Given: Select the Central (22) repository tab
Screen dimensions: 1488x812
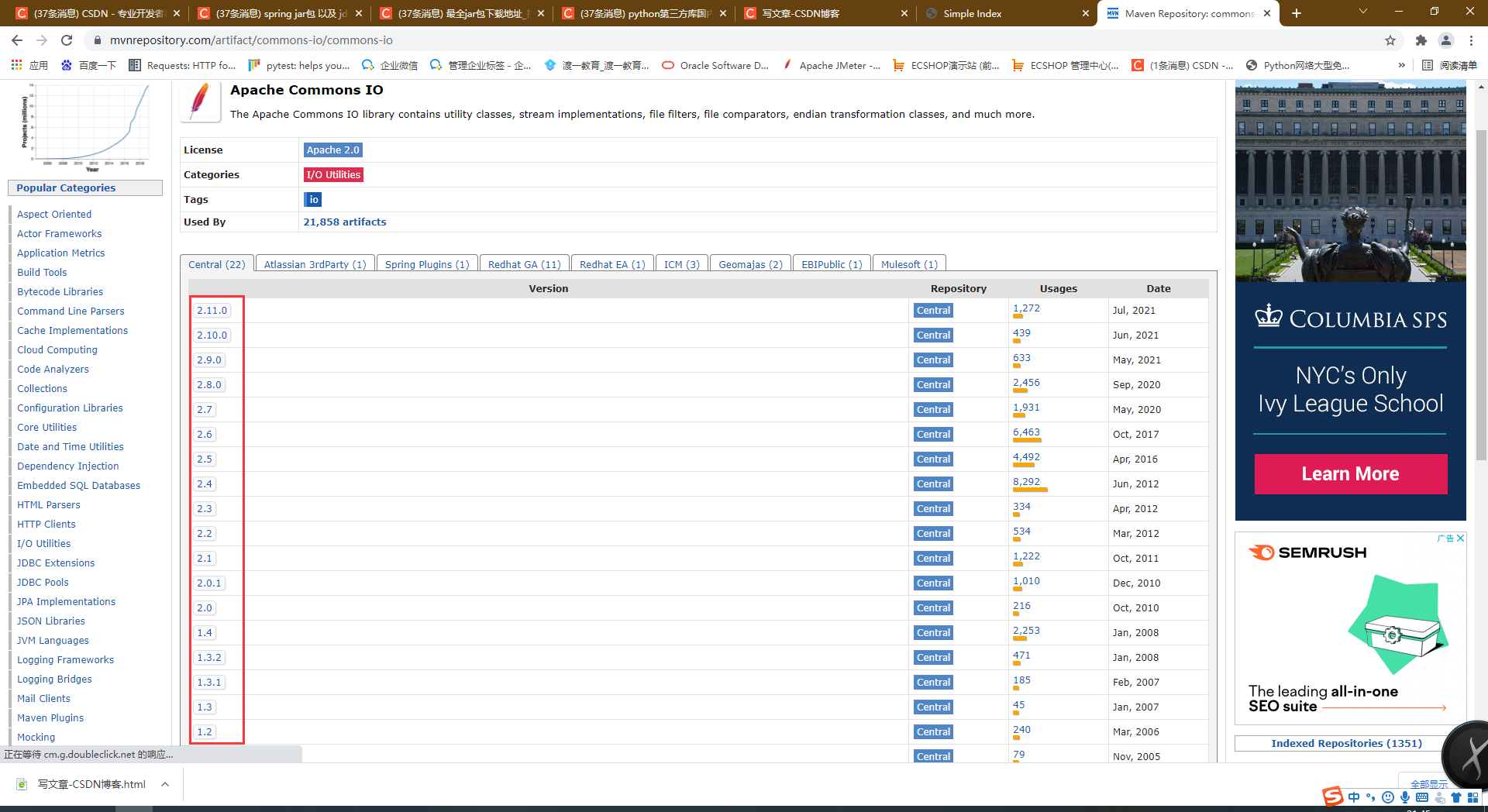Looking at the screenshot, I should (x=217, y=264).
